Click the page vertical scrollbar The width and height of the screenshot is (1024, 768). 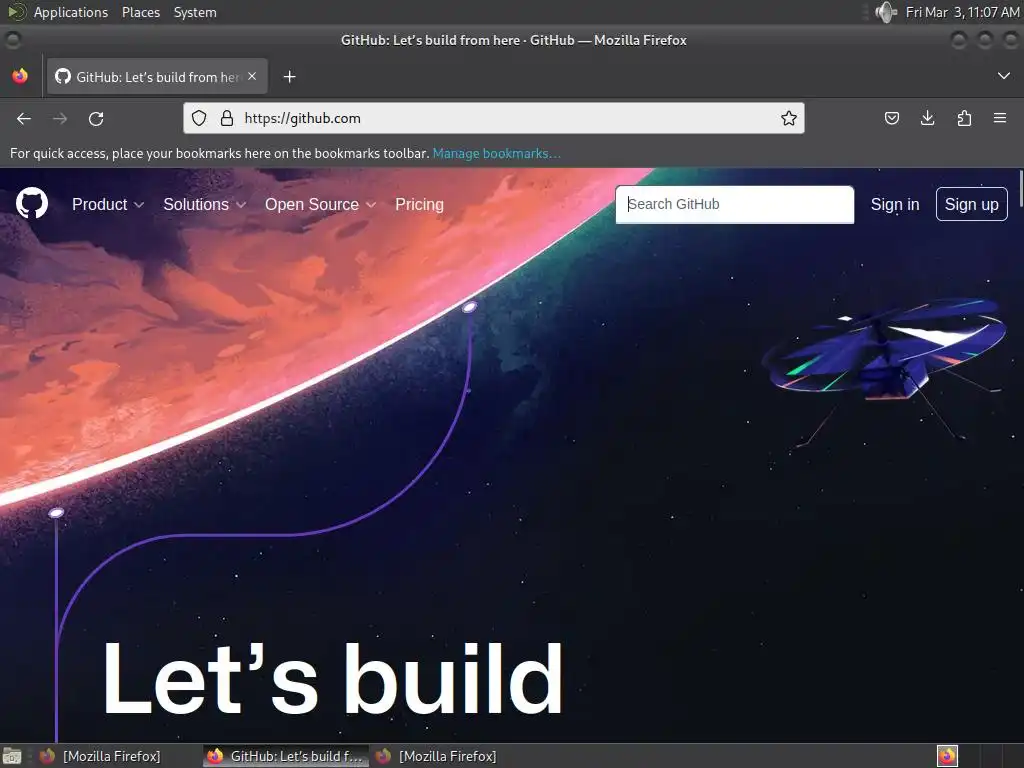coord(1021,188)
